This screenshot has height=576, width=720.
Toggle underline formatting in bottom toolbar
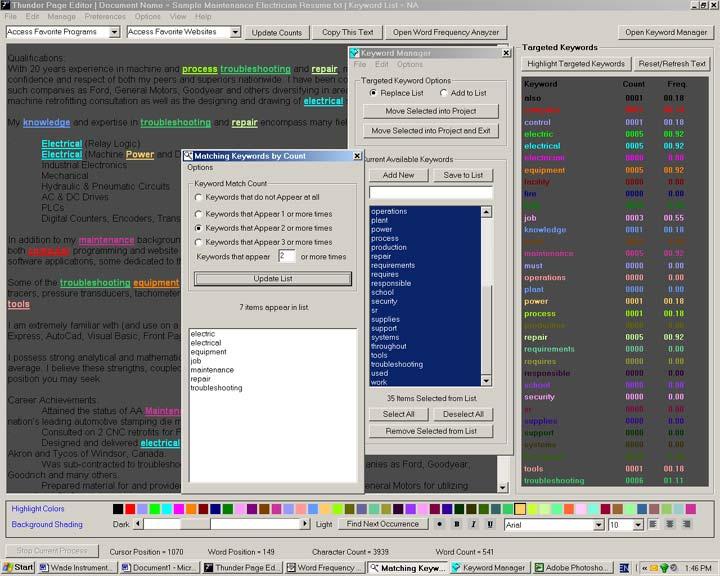click(x=490, y=524)
